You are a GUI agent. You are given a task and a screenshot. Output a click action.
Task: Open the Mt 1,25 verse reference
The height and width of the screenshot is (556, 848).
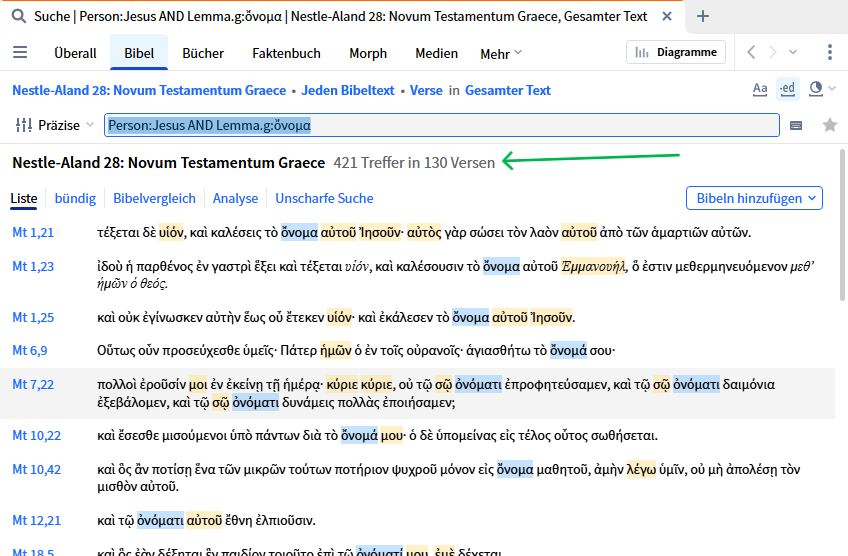coord(33,317)
